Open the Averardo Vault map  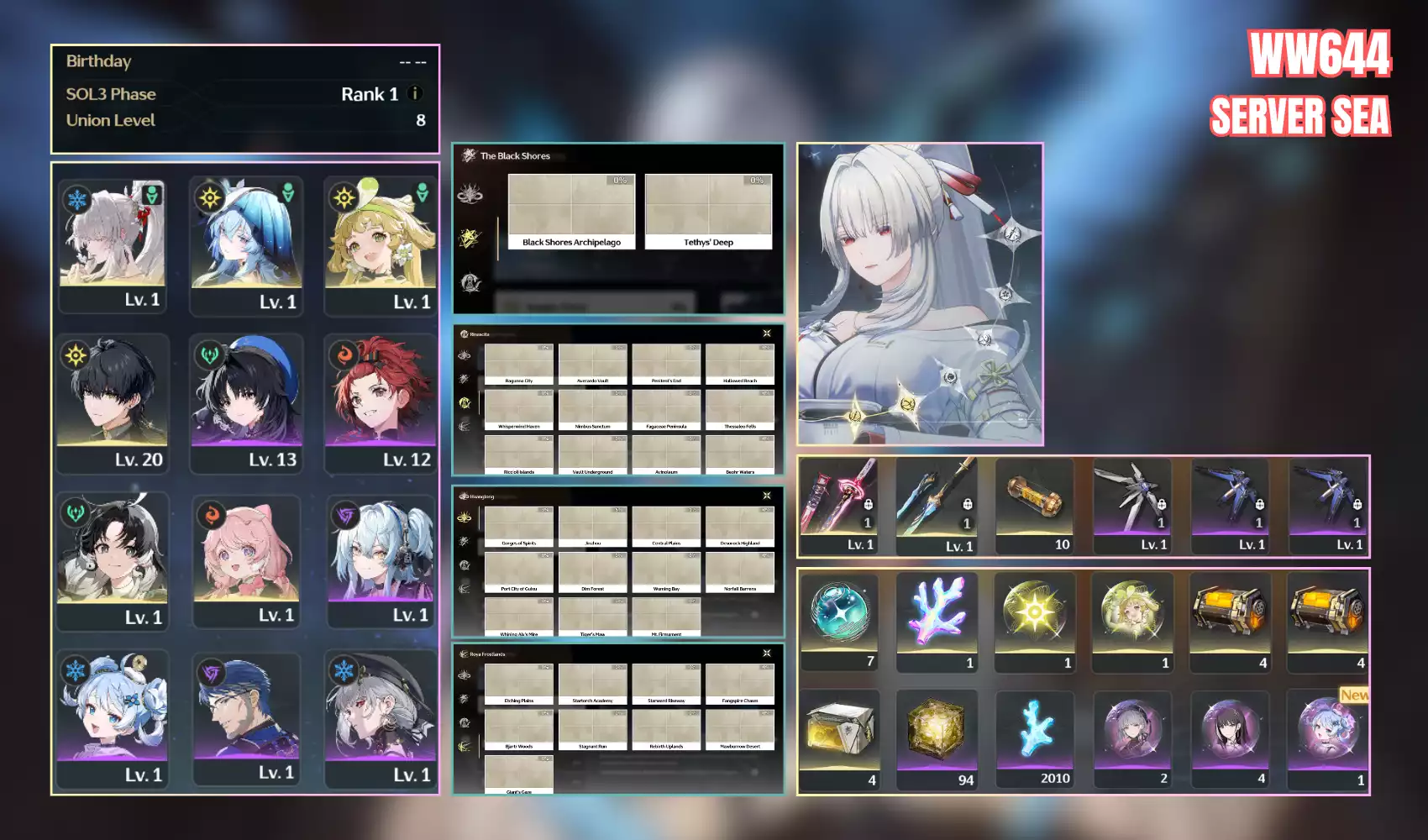coord(592,365)
